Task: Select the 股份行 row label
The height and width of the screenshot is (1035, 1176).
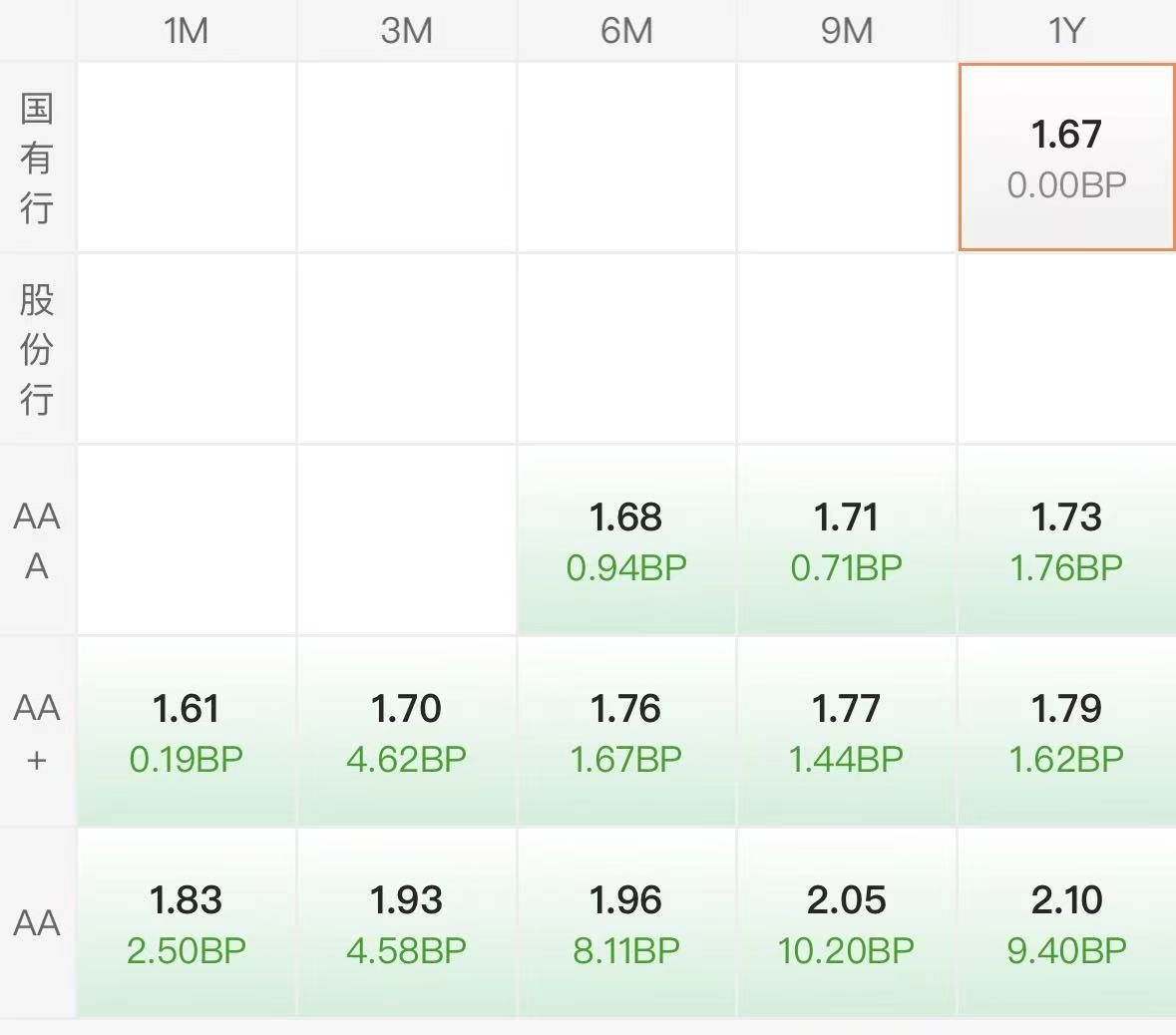Action: pos(37,349)
